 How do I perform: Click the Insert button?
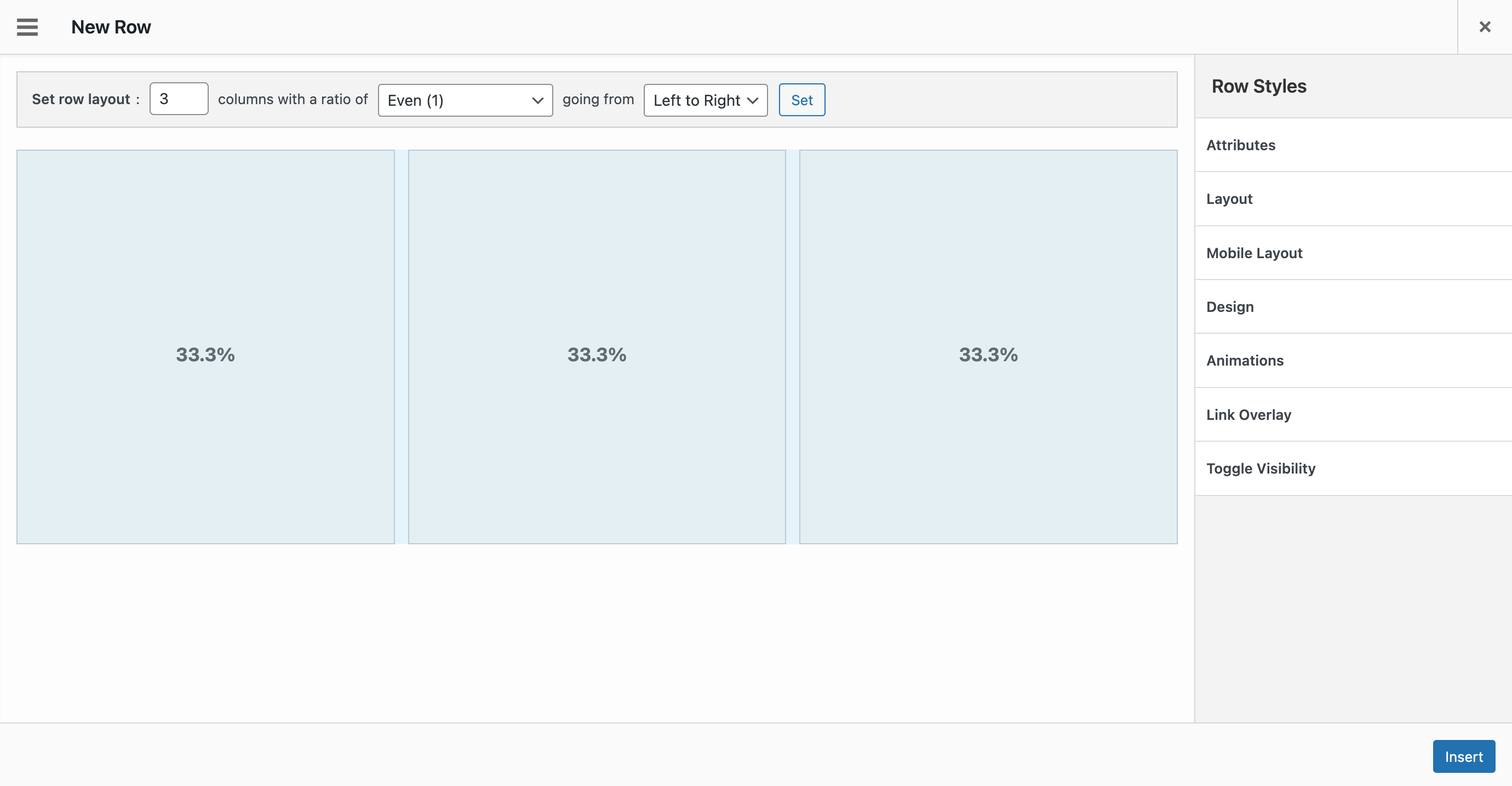pos(1462,756)
